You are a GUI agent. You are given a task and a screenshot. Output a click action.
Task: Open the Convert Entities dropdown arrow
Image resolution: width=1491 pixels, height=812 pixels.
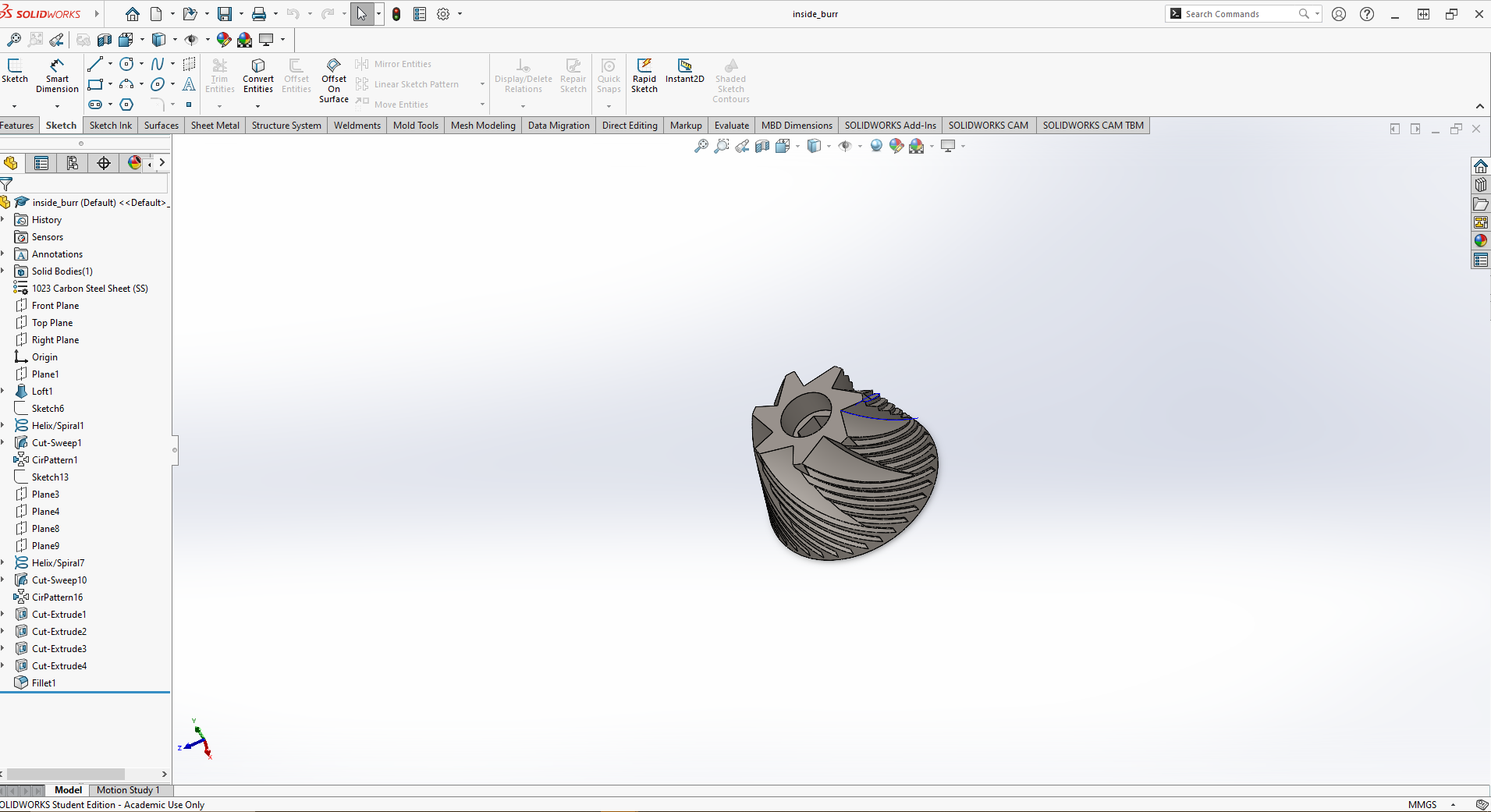click(258, 105)
